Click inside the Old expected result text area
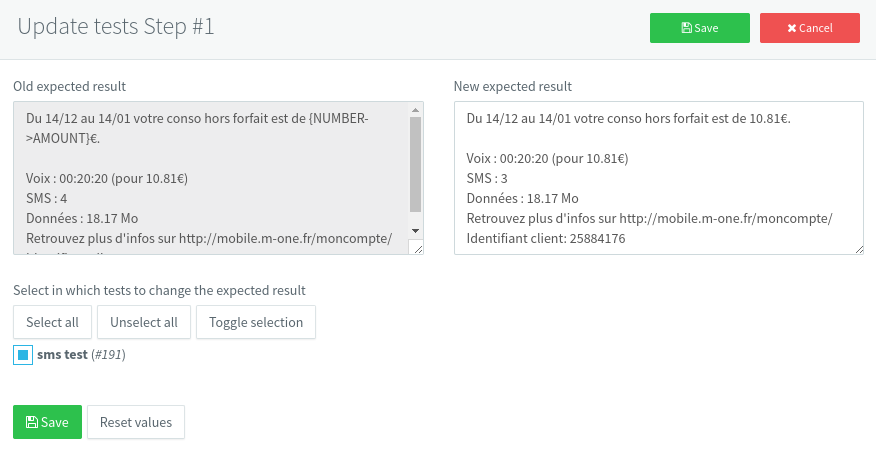Image resolution: width=876 pixels, height=465 pixels. click(210, 177)
